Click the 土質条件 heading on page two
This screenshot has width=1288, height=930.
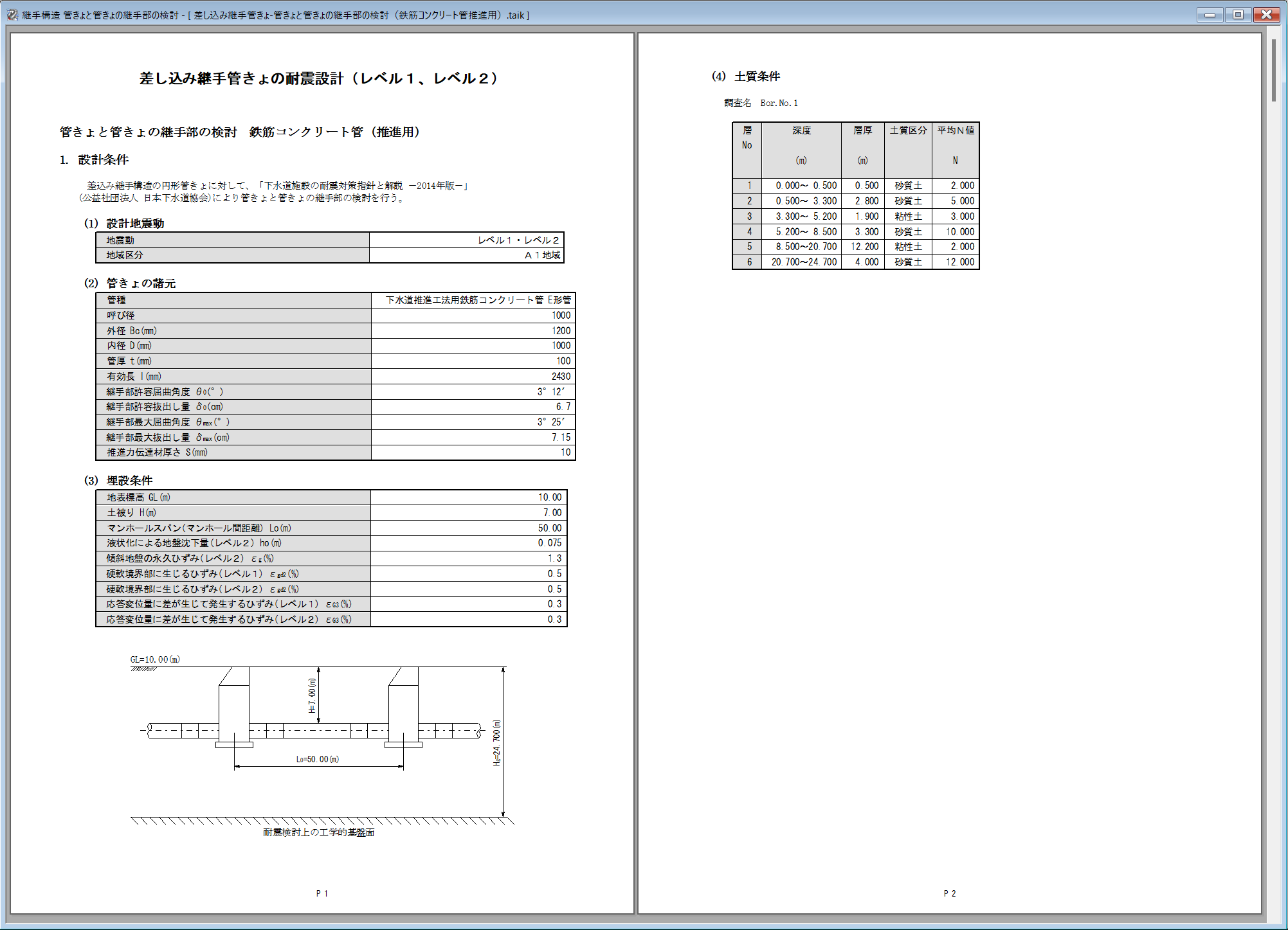point(757,76)
